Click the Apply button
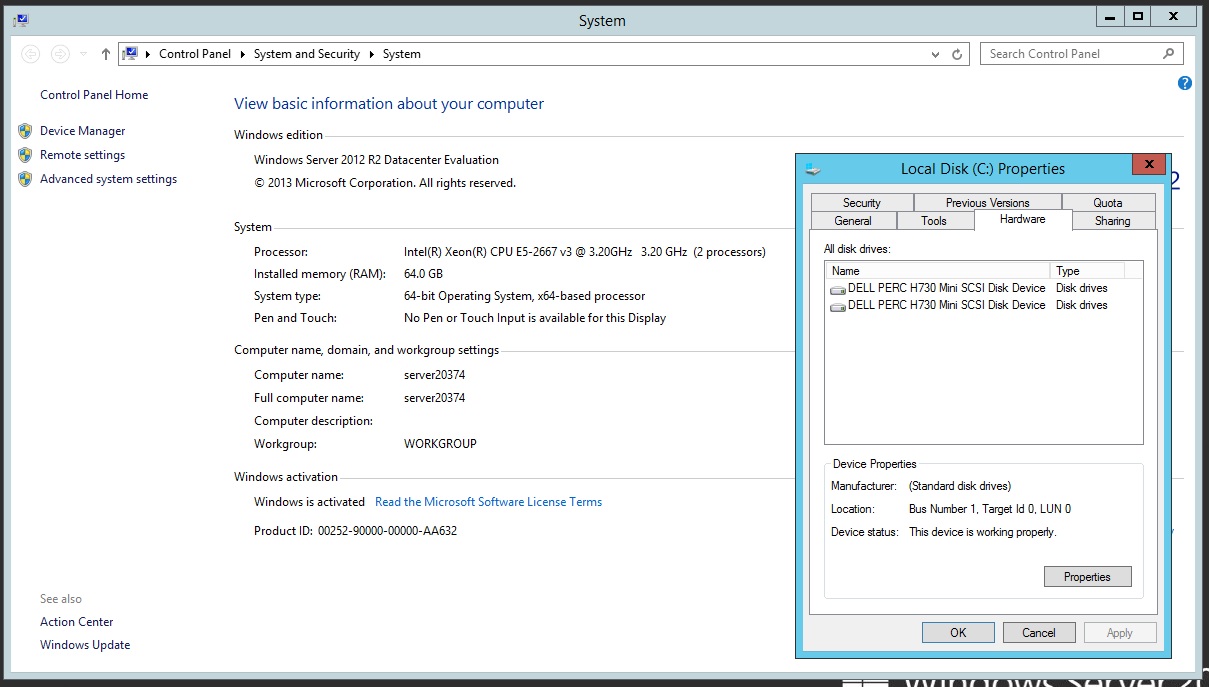1209x687 pixels. click(x=1120, y=632)
